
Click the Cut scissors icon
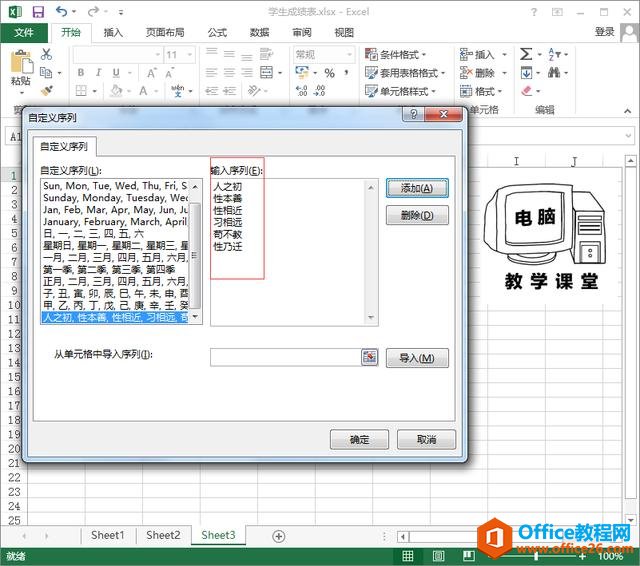point(46,55)
